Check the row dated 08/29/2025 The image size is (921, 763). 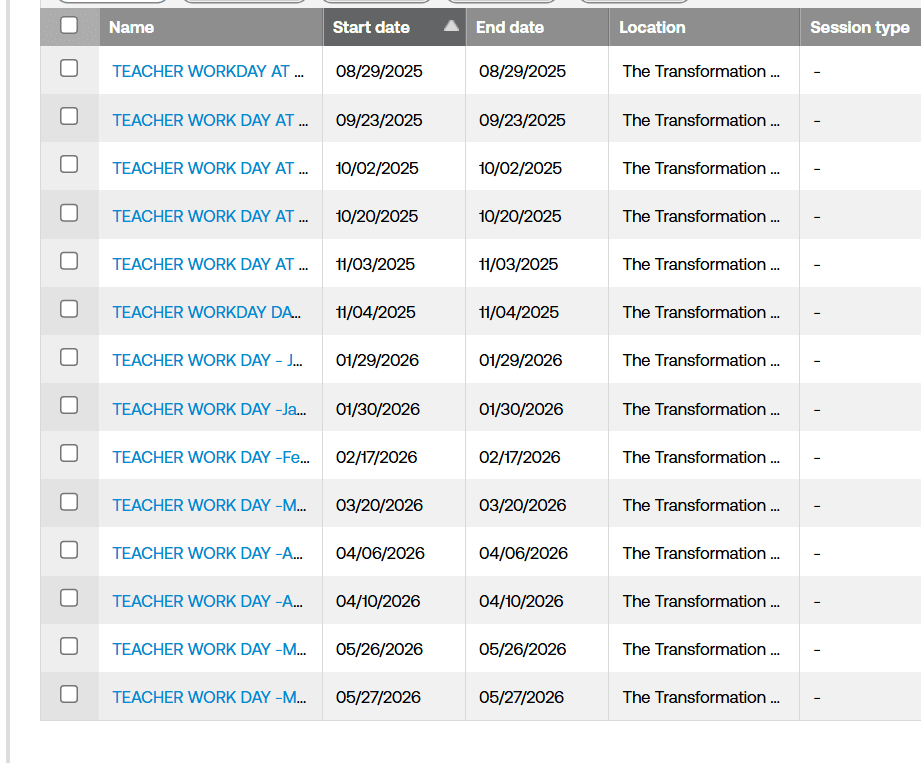coord(69,68)
